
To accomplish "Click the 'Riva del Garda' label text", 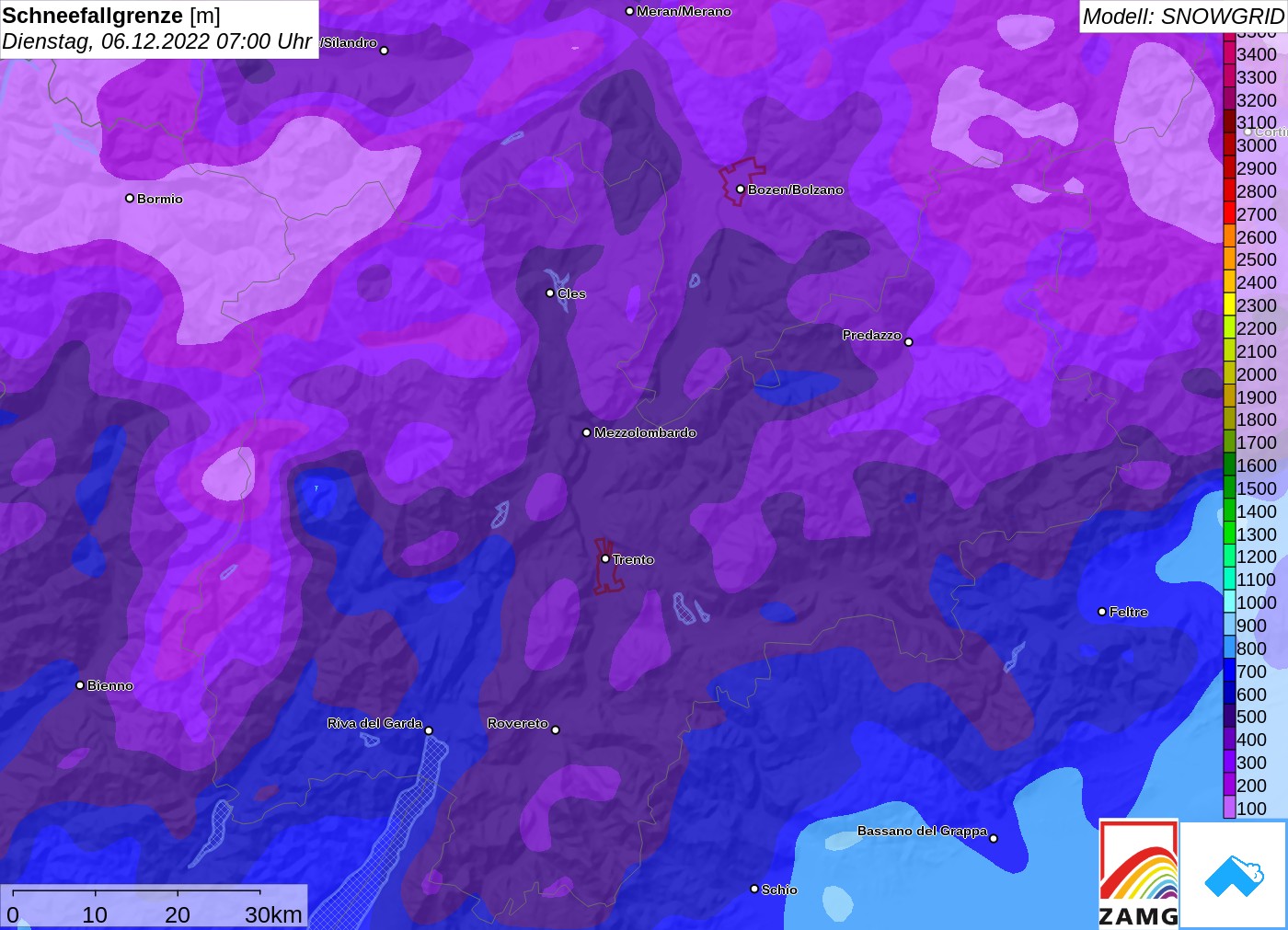I will 375,723.
